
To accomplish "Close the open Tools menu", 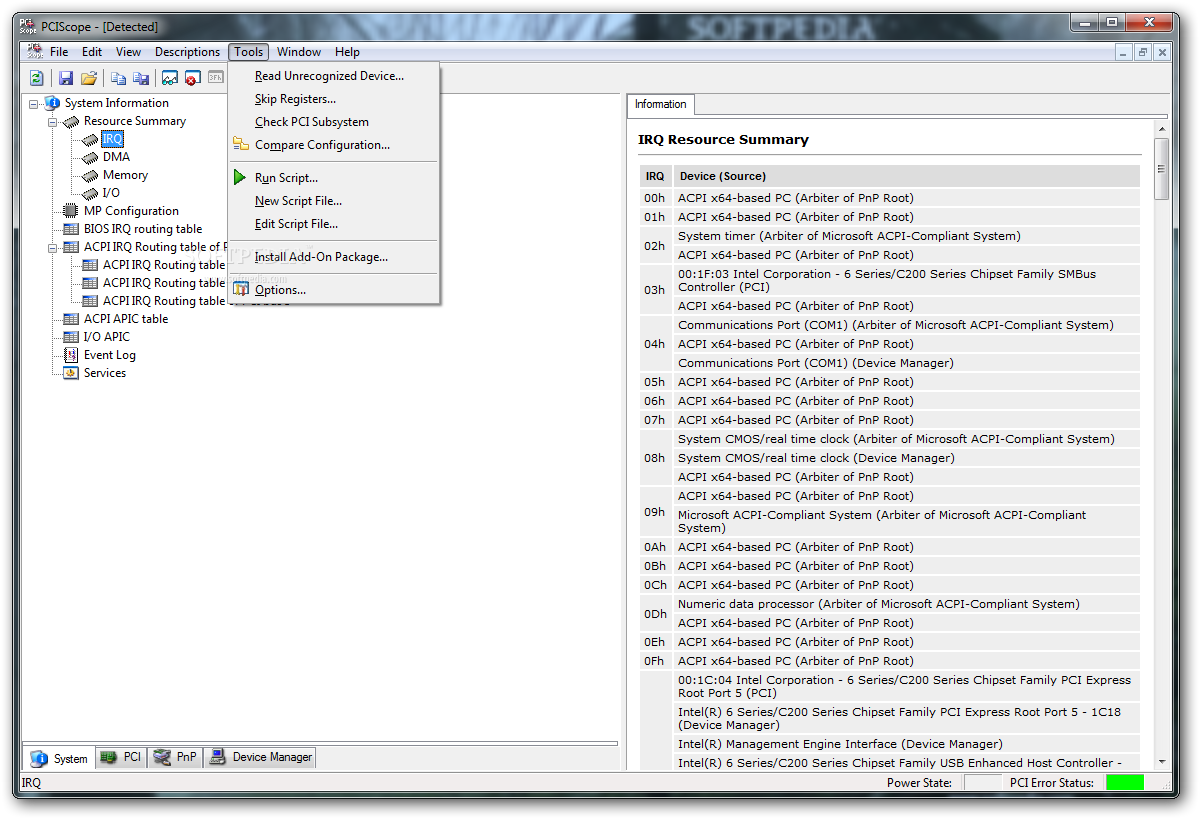I will click(249, 52).
